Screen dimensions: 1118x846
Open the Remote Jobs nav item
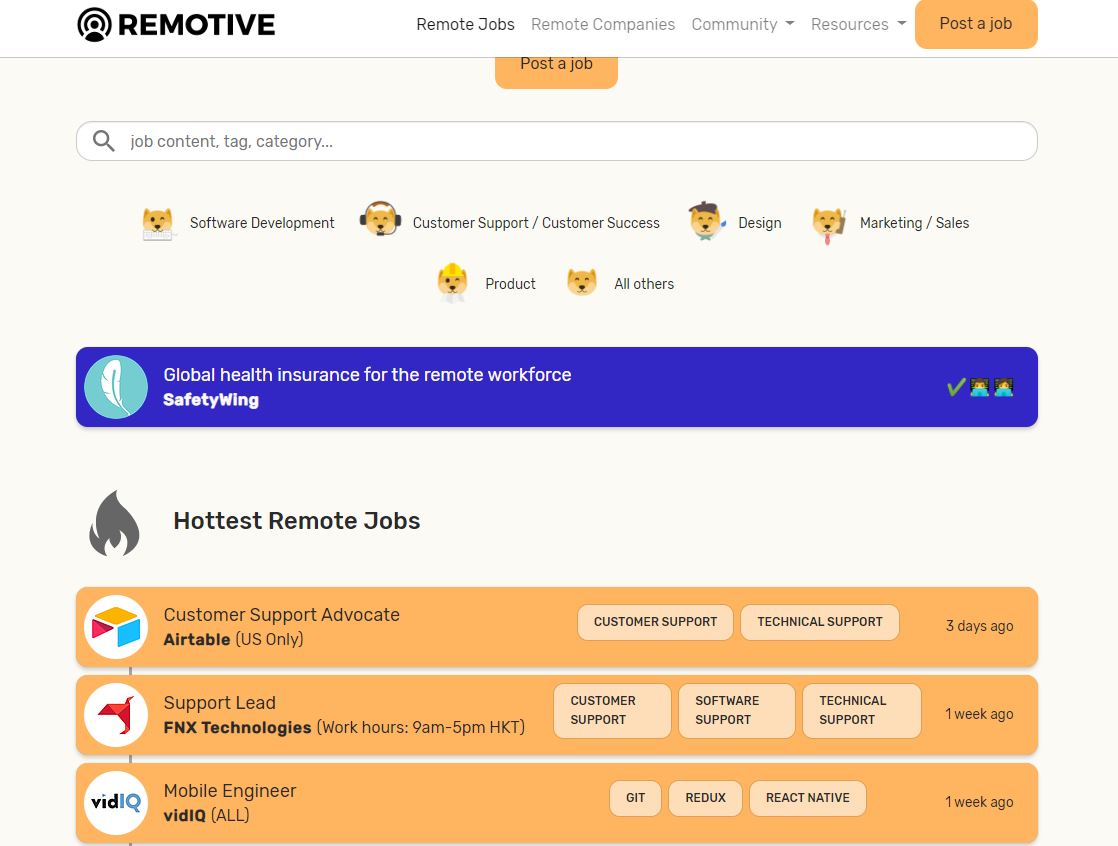[466, 24]
